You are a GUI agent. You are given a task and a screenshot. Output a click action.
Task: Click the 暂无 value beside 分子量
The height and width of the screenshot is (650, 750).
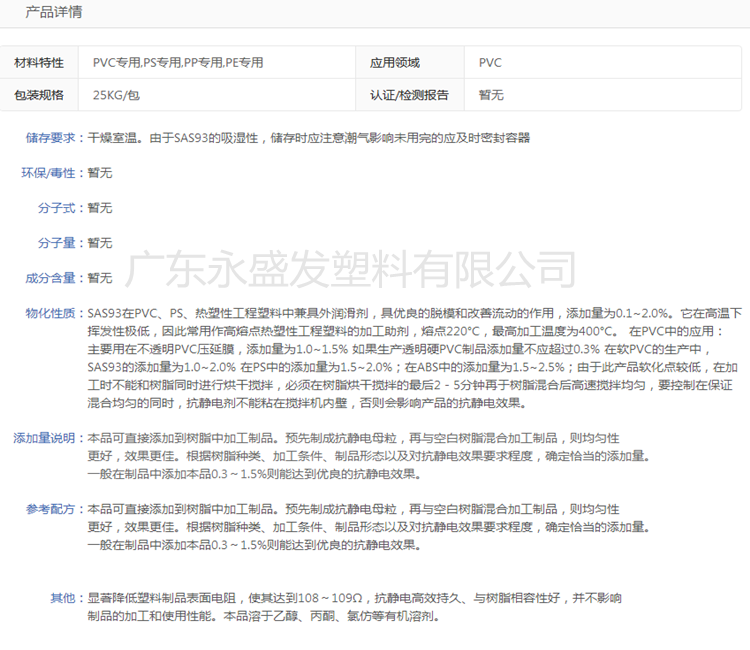point(100,243)
